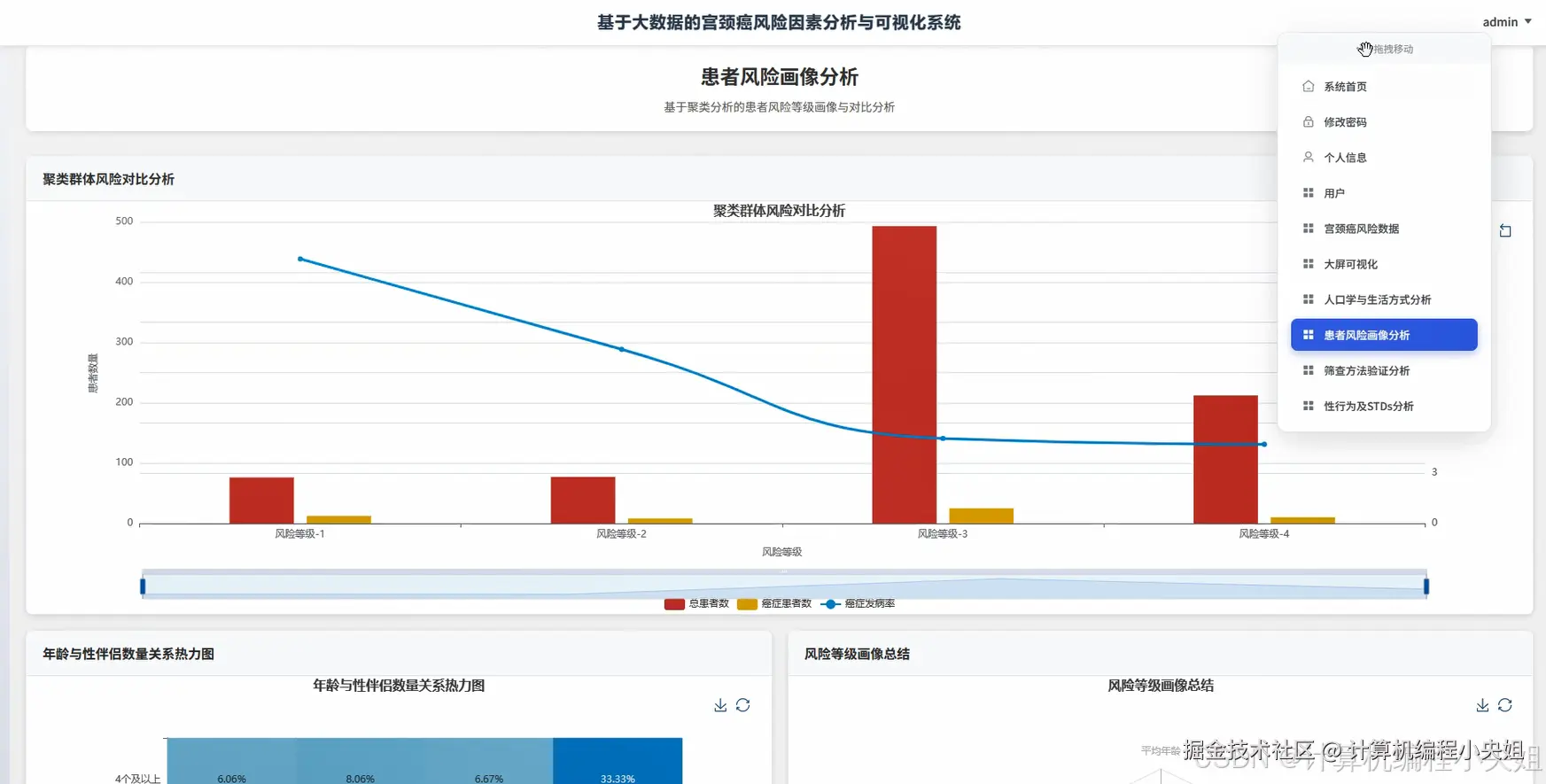This screenshot has width=1546, height=784.
Task: Open the 筛查方法验证分析 menu item
Action: (x=1384, y=370)
